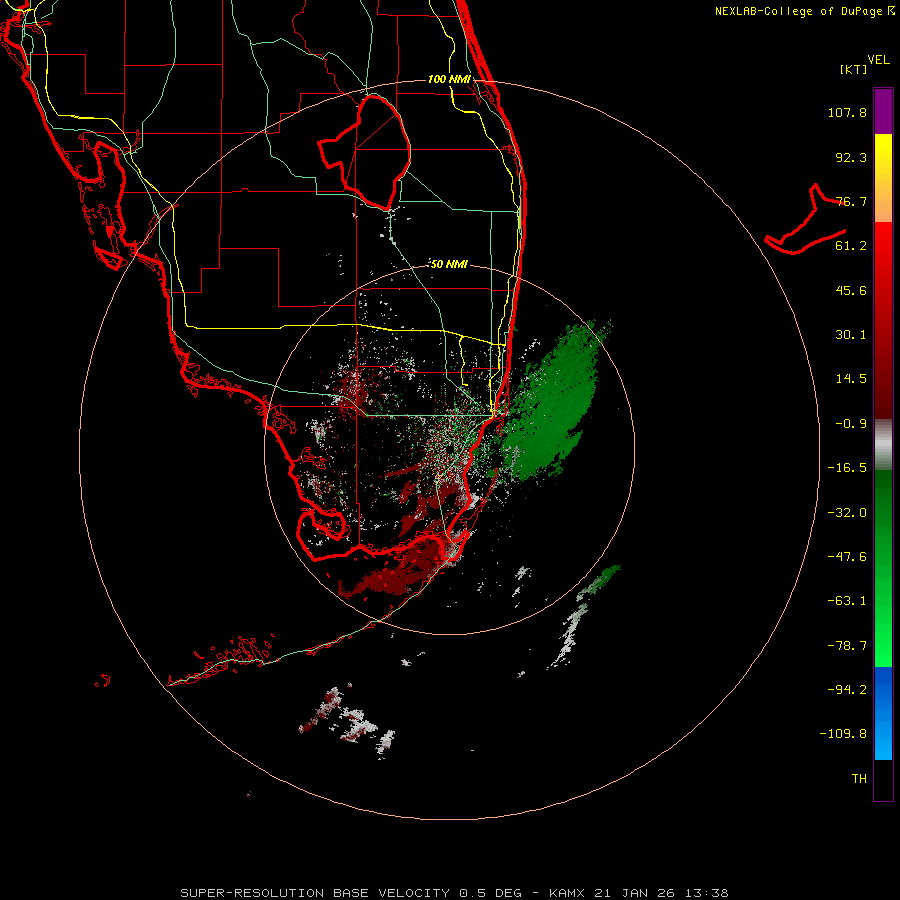
Task: Click the NEXLAB-College of DuPage credit text
Action: pyautogui.click(x=804, y=11)
